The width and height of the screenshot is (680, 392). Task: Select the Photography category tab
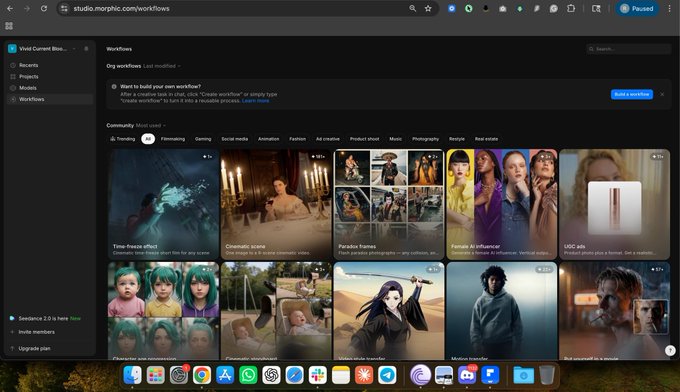click(425, 139)
